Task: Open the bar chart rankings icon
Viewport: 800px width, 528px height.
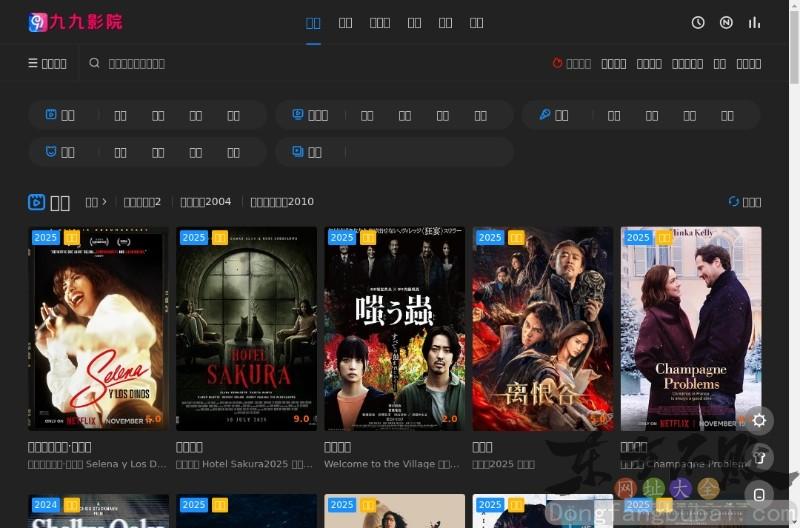Action: (754, 22)
